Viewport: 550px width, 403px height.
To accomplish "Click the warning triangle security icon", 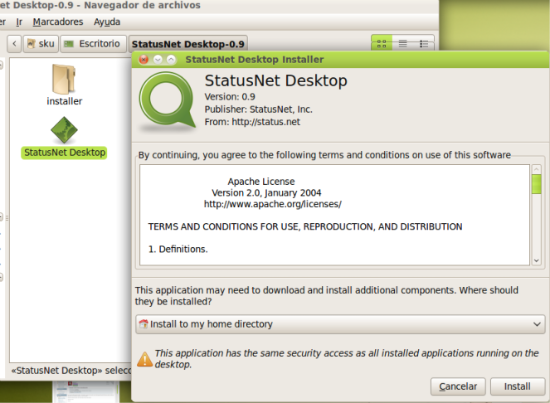I will tap(145, 359).
